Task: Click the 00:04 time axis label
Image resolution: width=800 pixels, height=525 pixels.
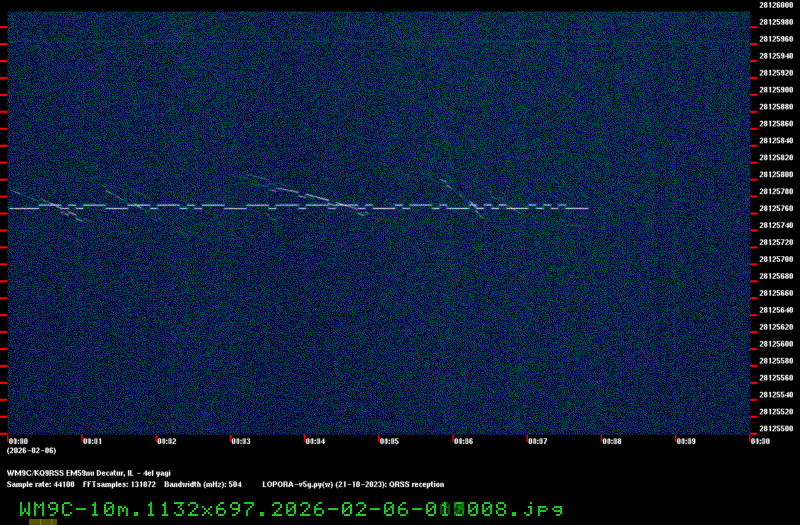Action: point(315,441)
